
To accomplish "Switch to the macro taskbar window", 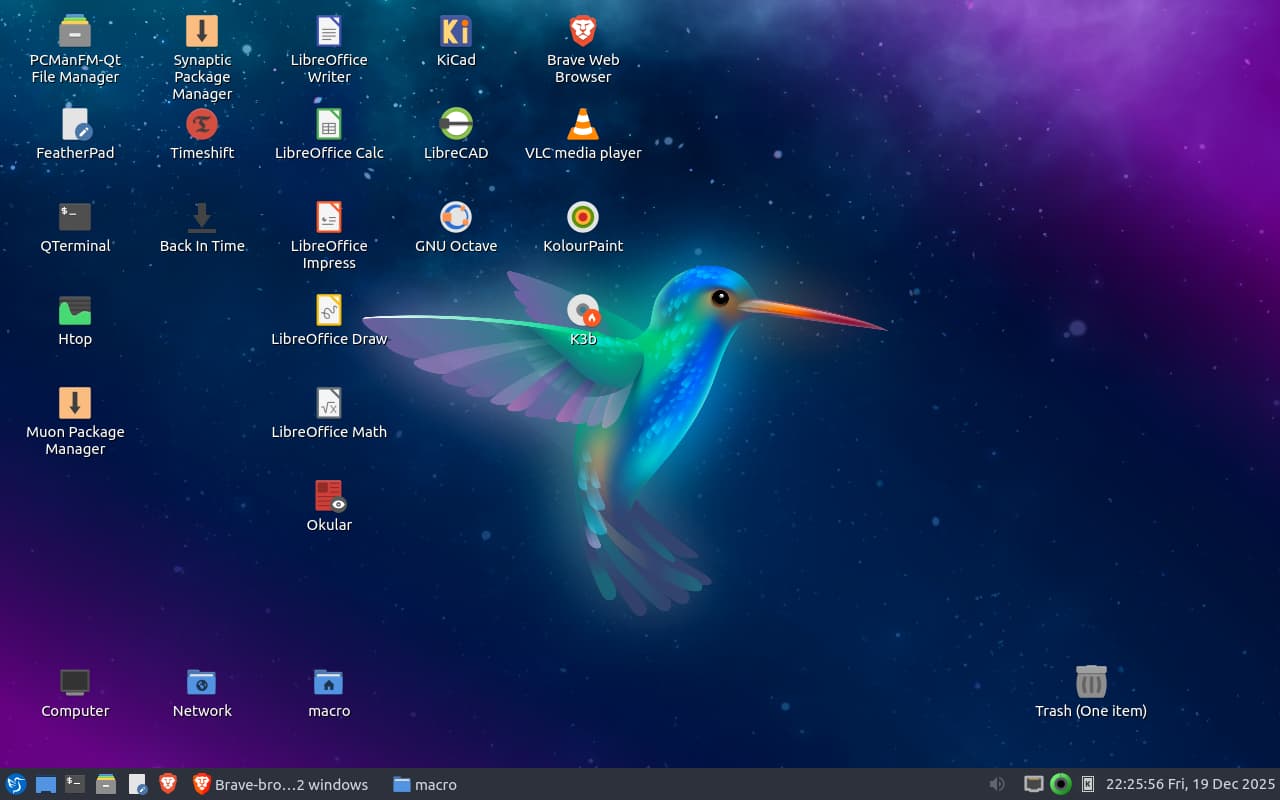I will pyautogui.click(x=425, y=784).
